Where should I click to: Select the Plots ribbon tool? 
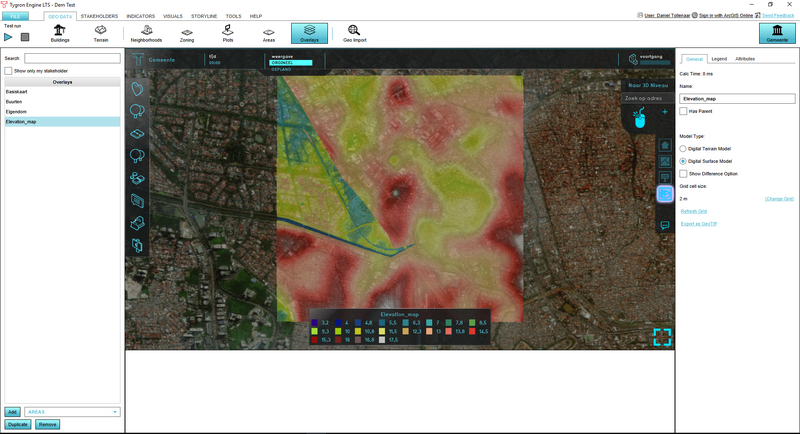coord(228,34)
